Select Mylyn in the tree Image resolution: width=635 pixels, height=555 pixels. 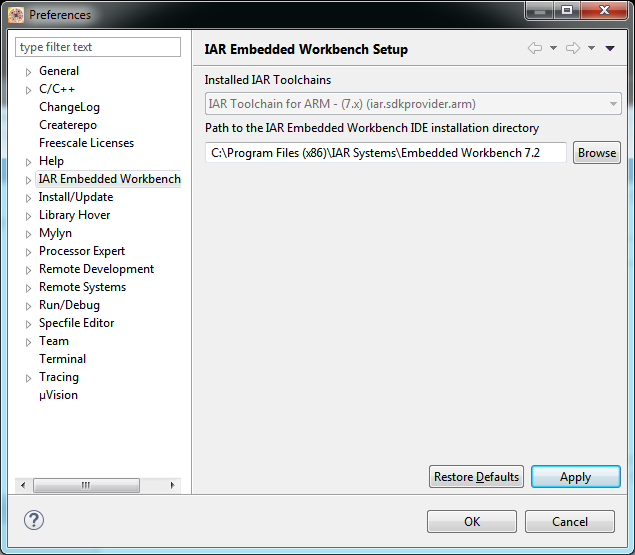[x=55, y=233]
